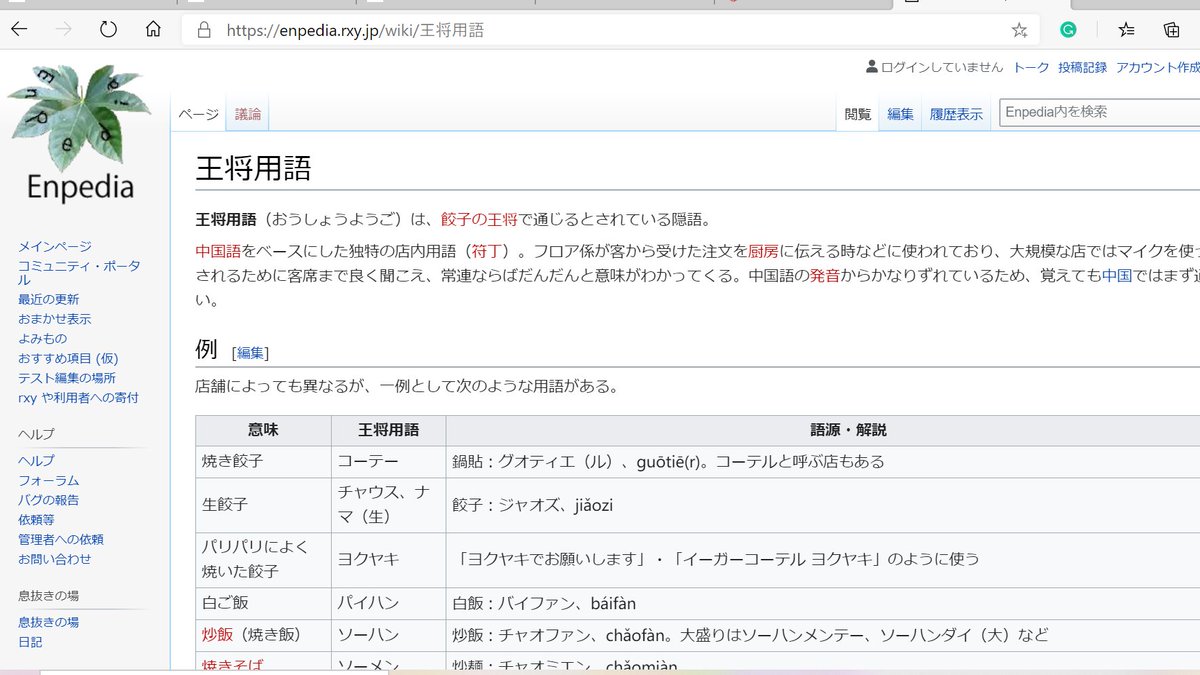The width and height of the screenshot is (1200, 675).
Task: Click the 王将用語 page title heading
Action: 253,168
